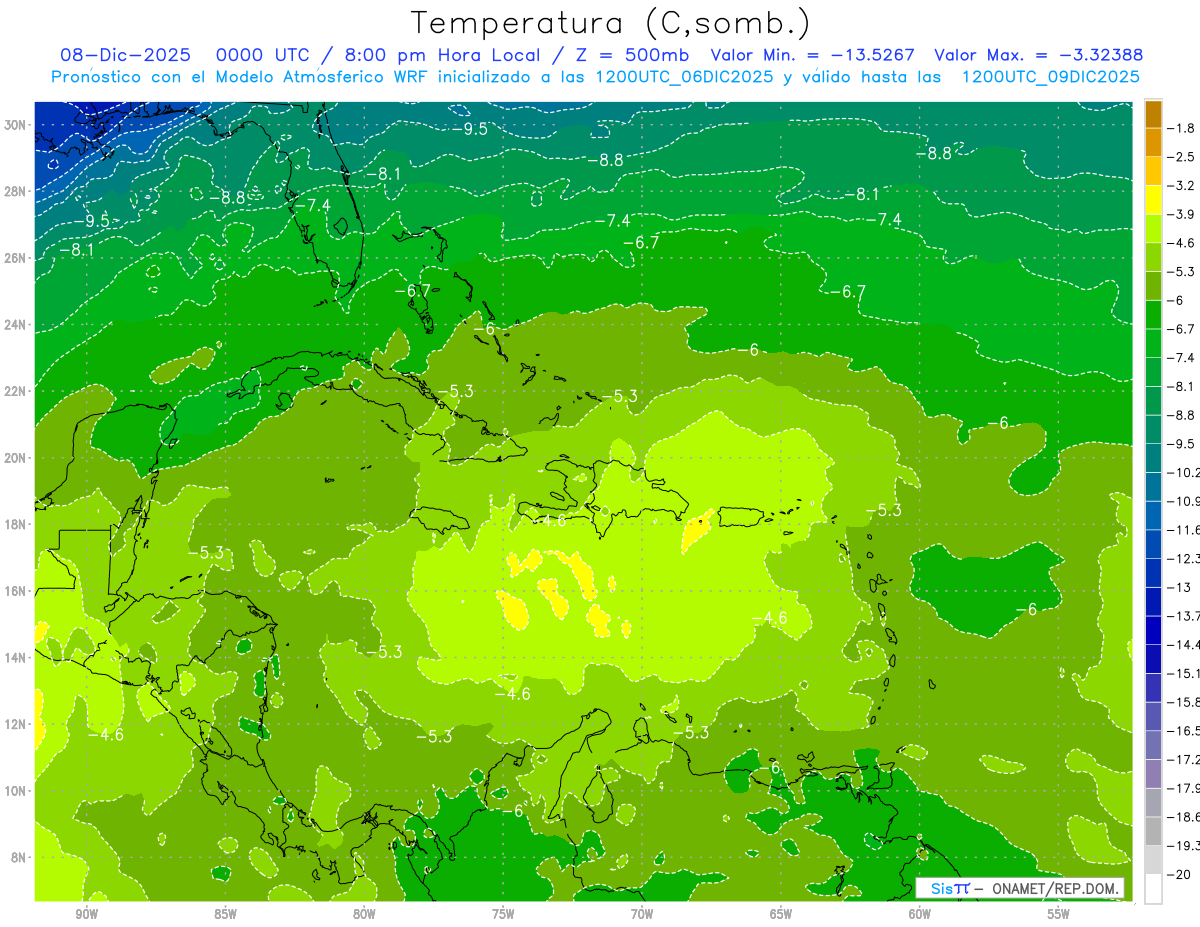1200x927 pixels.
Task: Click the '20N' latitude axis label
Action: (x=17, y=458)
